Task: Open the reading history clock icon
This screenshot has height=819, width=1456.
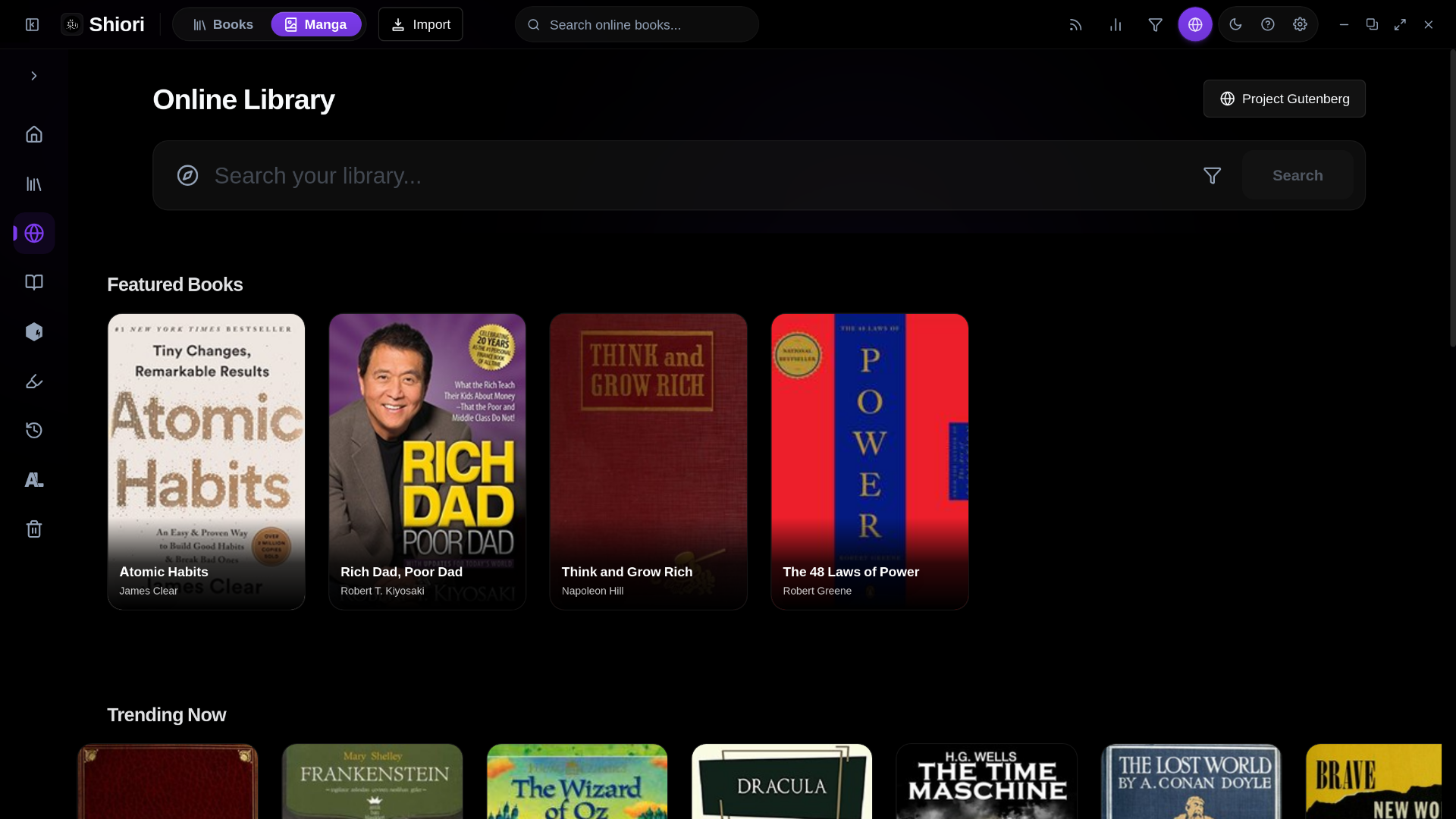Action: (x=34, y=431)
